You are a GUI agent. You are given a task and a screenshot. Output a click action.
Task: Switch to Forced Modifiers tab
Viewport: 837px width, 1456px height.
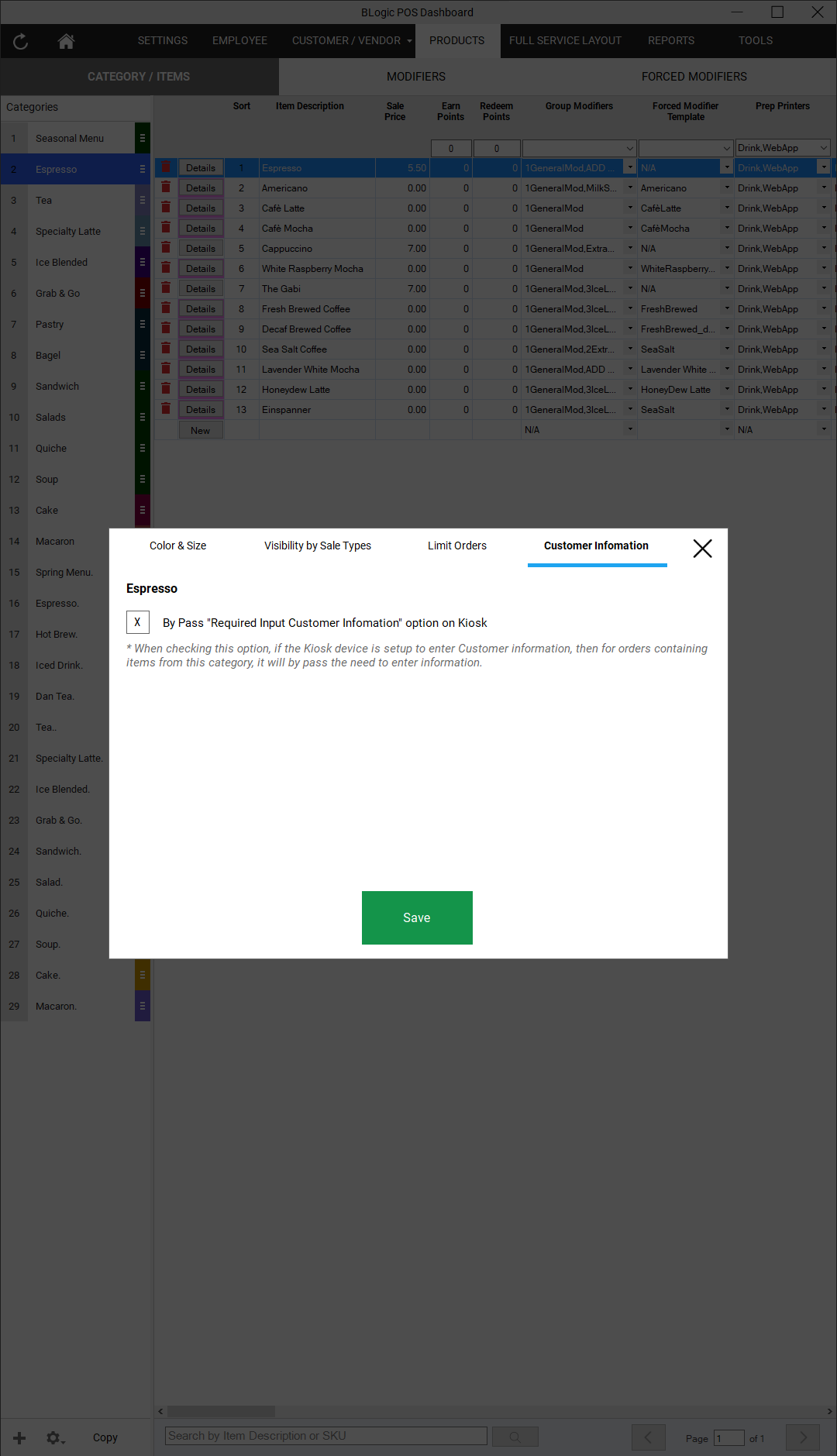point(694,77)
